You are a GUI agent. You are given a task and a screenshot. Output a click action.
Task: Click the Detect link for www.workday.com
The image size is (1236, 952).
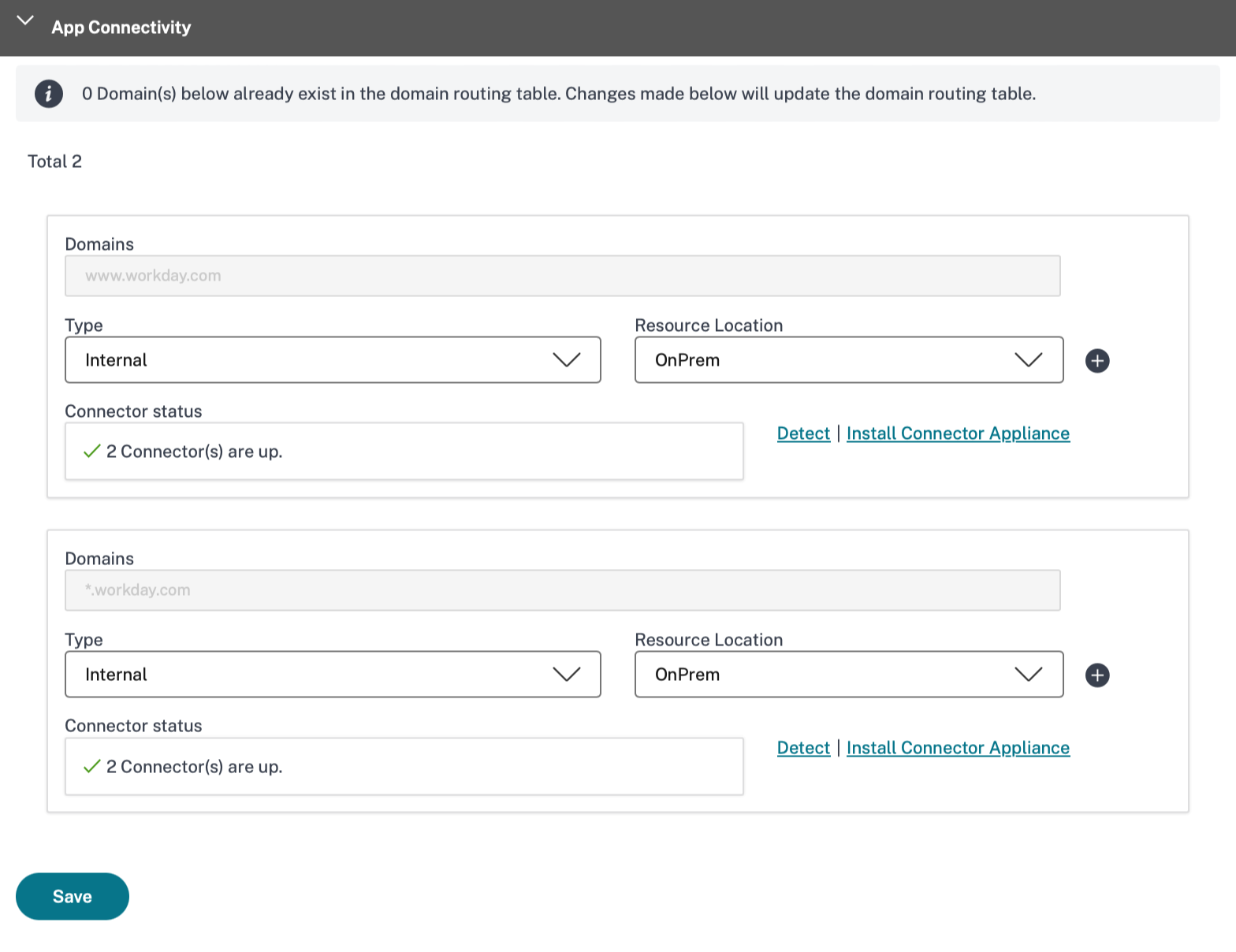click(x=802, y=433)
